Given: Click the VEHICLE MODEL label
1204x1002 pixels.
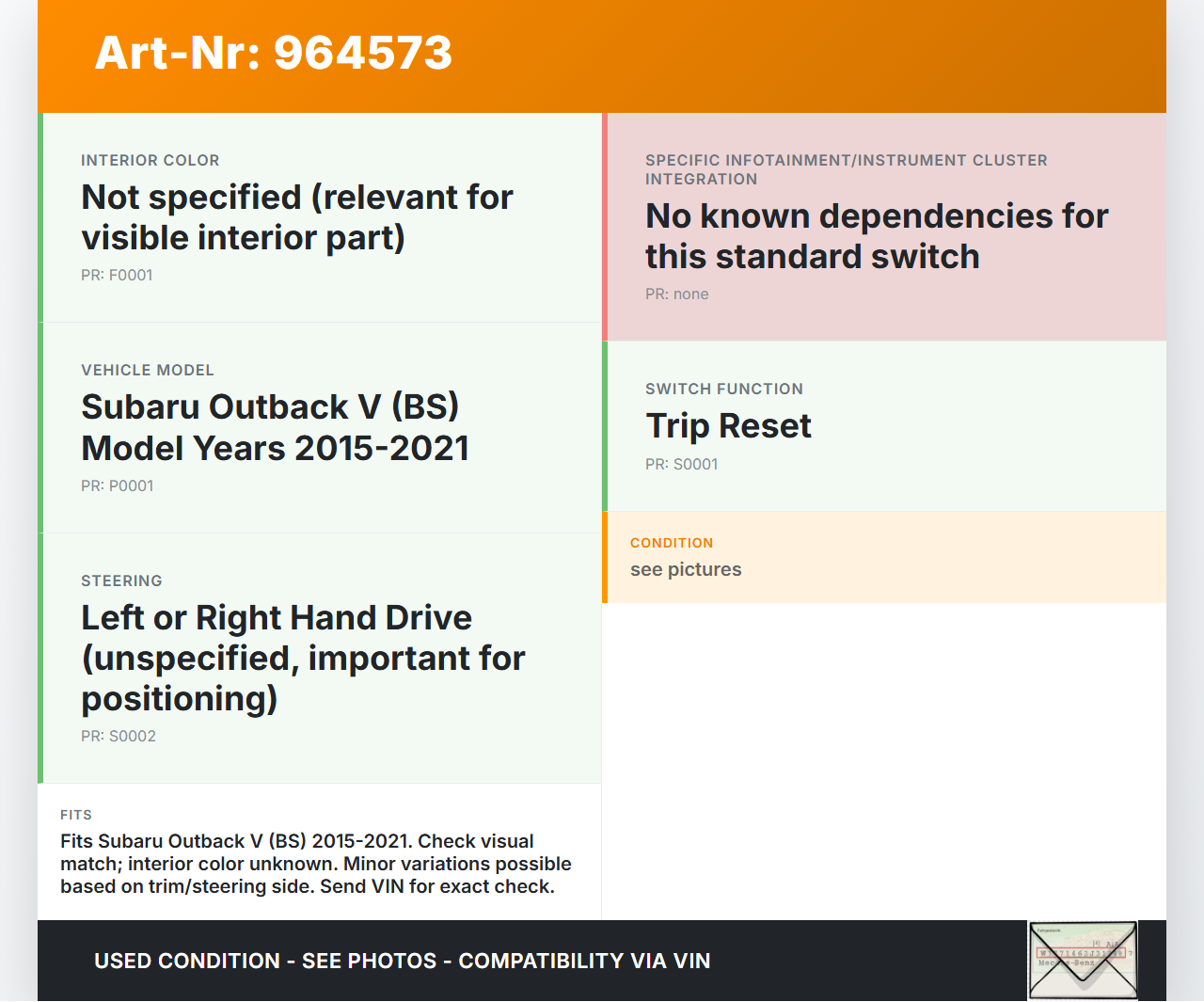Looking at the screenshot, I should (x=148, y=371).
